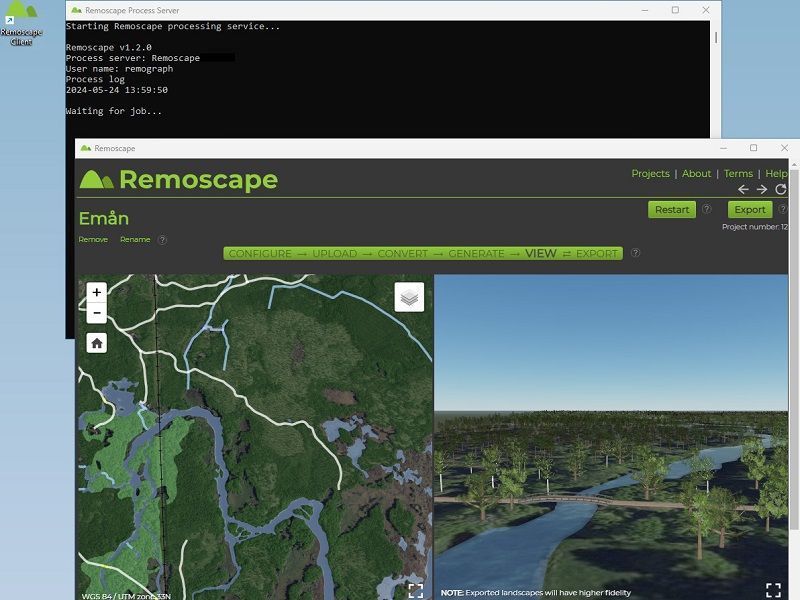Select the VIEW step

pos(540,254)
